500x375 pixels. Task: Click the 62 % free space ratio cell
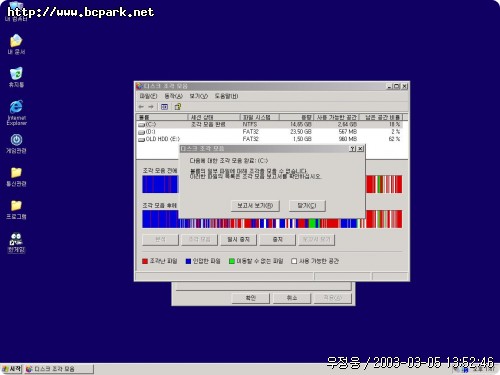pos(394,139)
